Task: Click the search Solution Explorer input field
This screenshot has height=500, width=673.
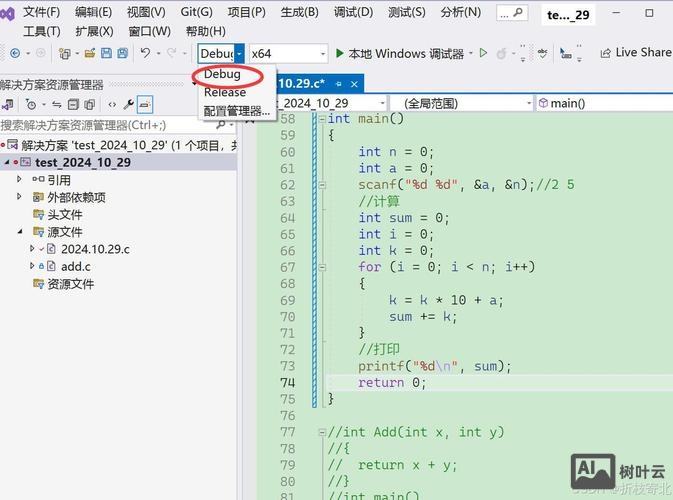Action: click(x=107, y=125)
